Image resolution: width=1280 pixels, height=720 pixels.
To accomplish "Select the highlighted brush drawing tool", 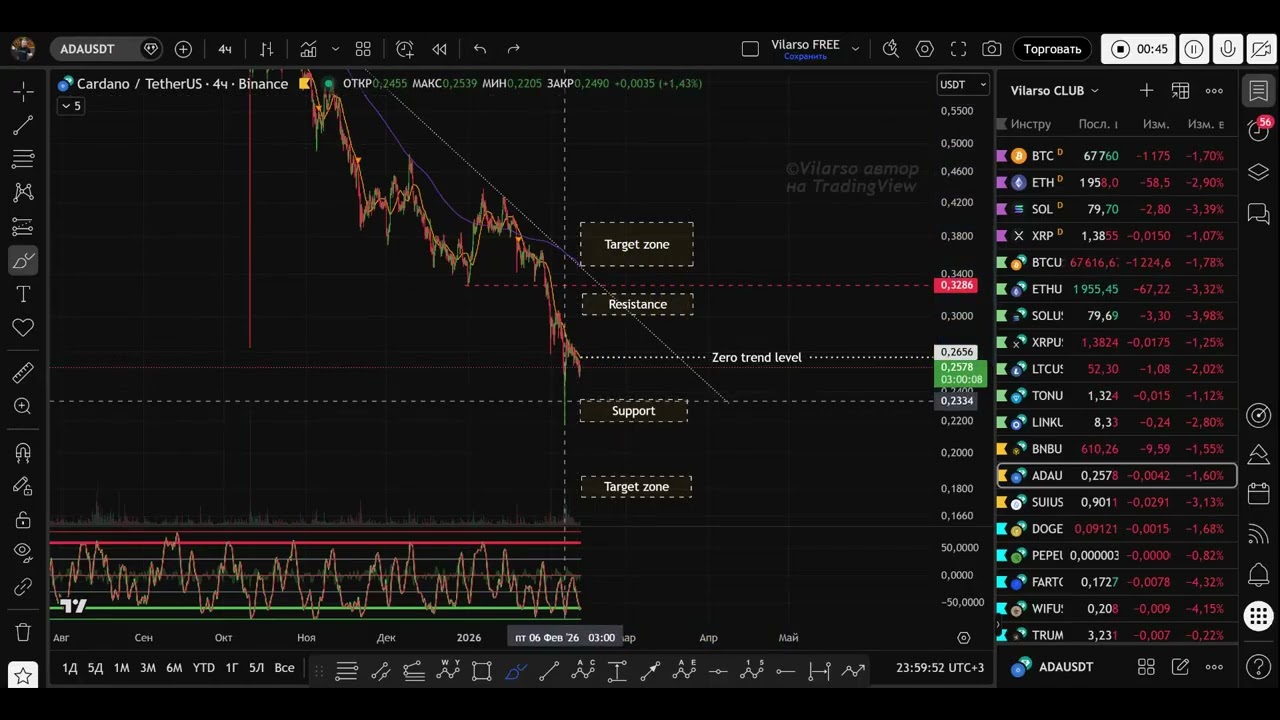I will 23,261.
